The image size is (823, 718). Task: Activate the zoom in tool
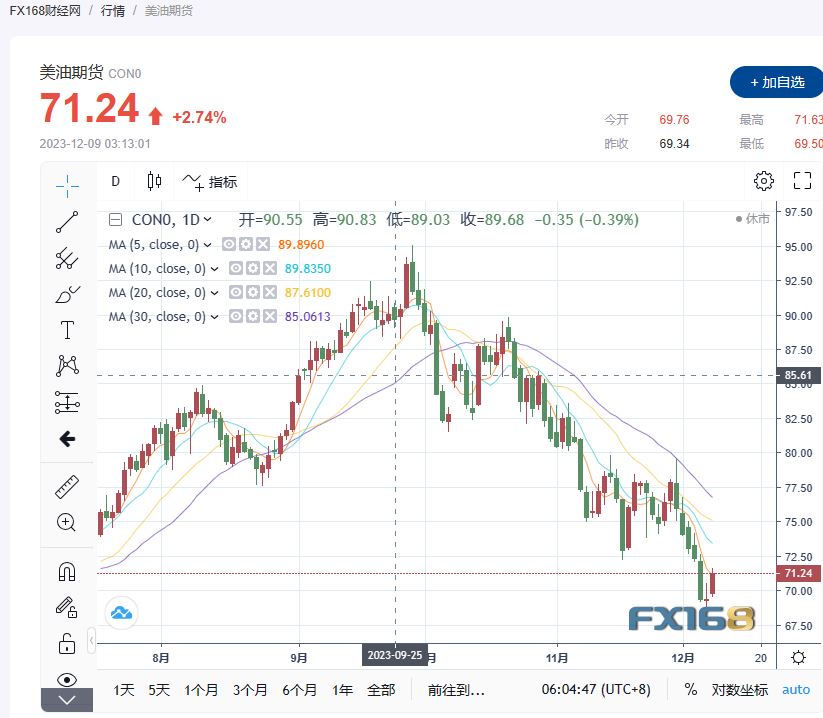click(67, 522)
